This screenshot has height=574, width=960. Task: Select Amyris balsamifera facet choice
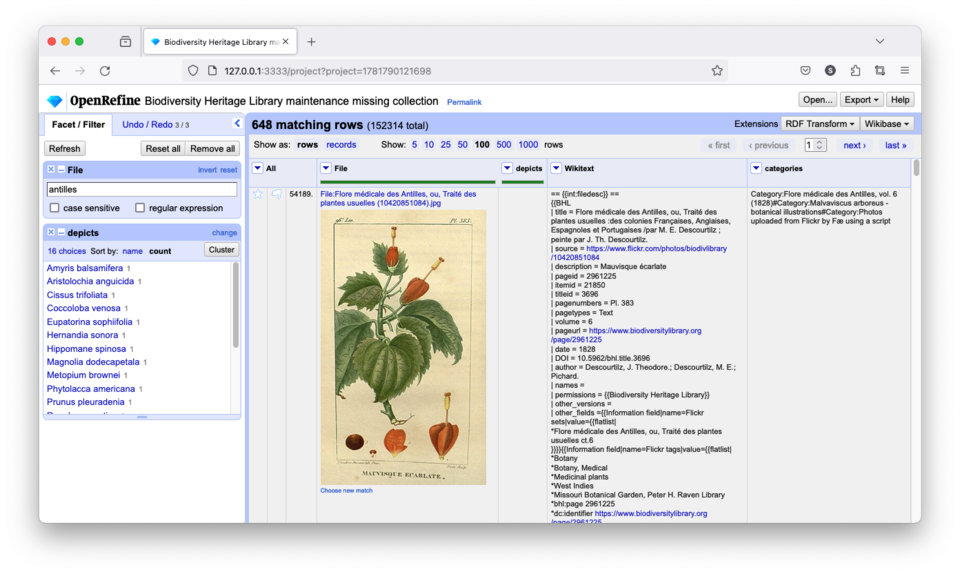click(84, 268)
